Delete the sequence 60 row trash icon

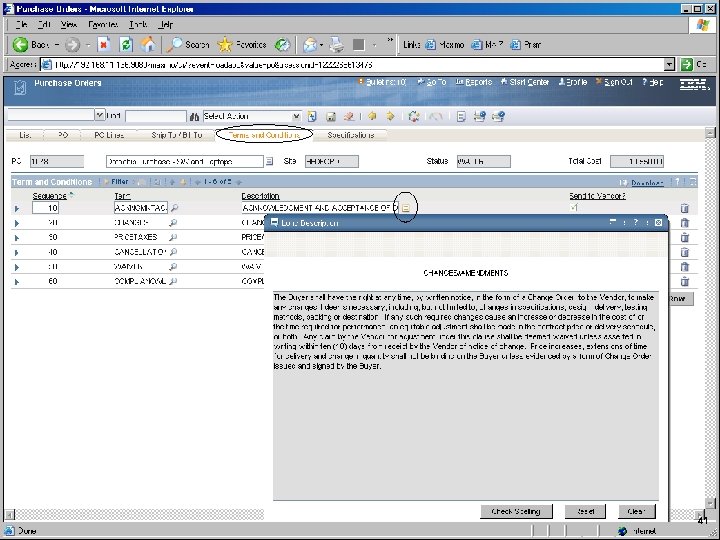(x=684, y=281)
